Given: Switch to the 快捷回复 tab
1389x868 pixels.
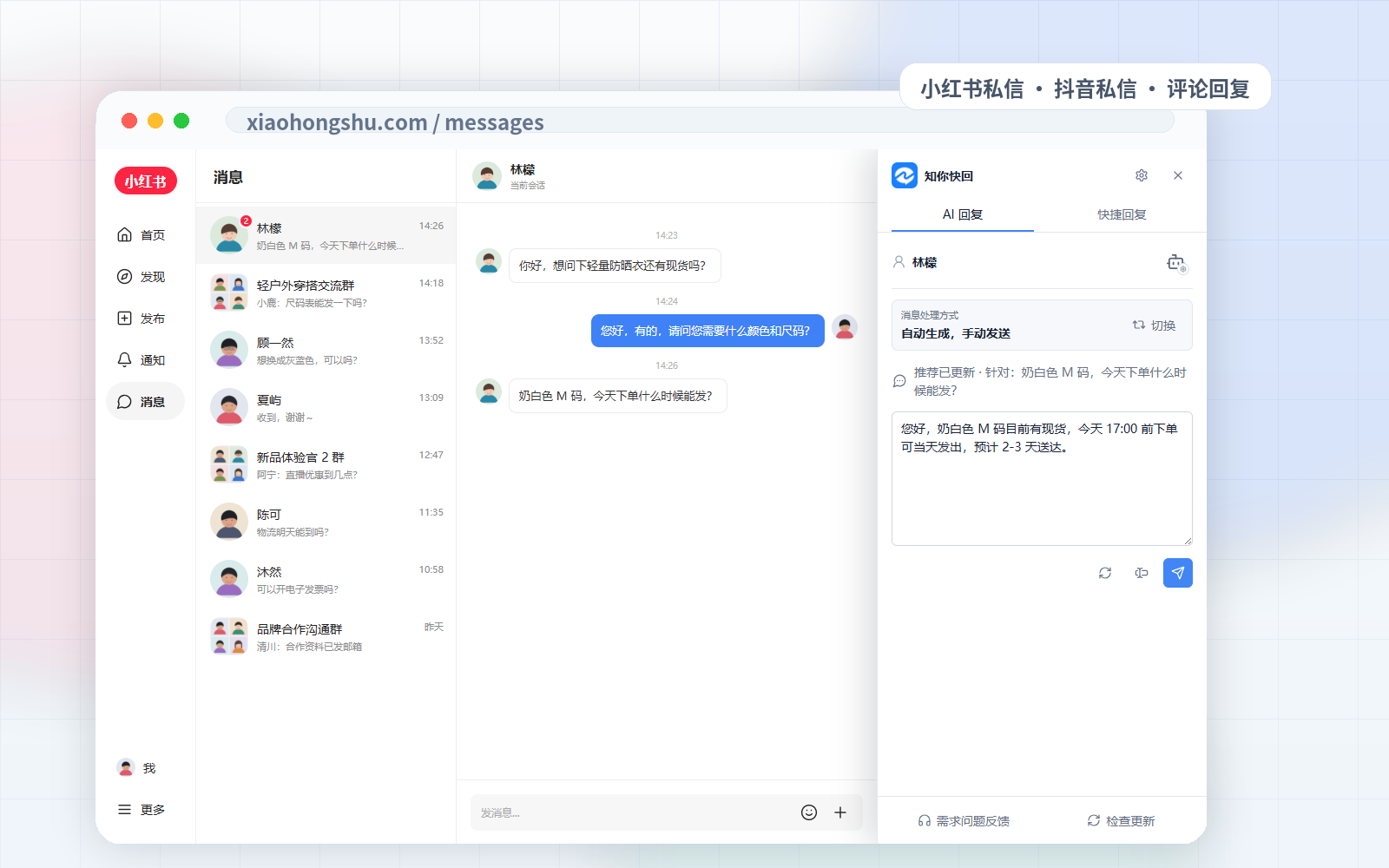Looking at the screenshot, I should point(1122,214).
